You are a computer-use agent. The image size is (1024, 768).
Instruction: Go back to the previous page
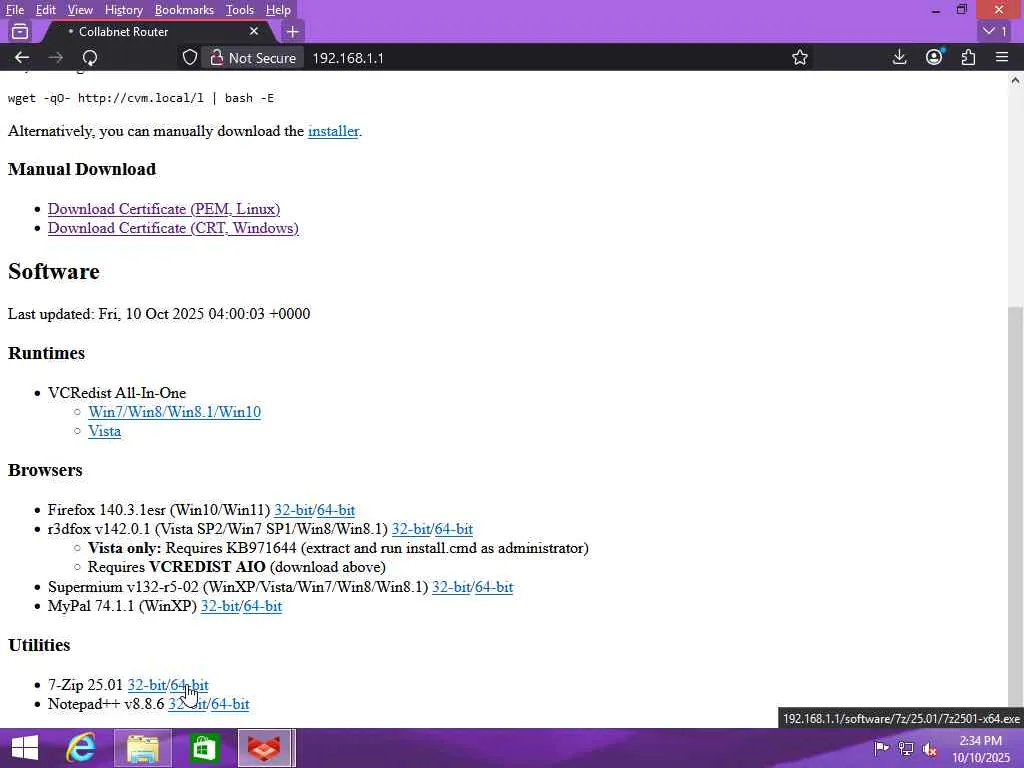22,57
